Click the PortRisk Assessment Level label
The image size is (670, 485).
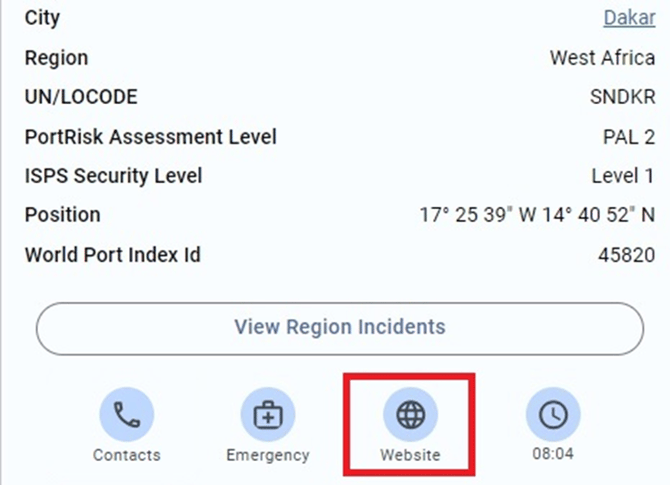[150, 137]
